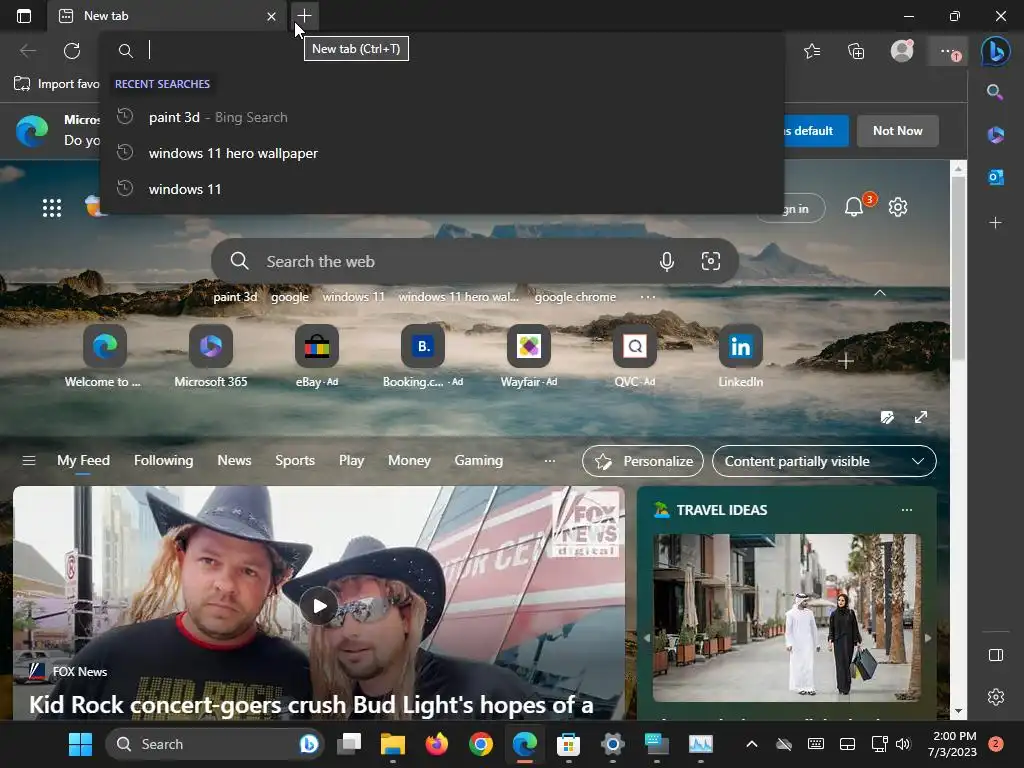The width and height of the screenshot is (1024, 768).
Task: Show more feed categories ellipsis
Action: [550, 460]
